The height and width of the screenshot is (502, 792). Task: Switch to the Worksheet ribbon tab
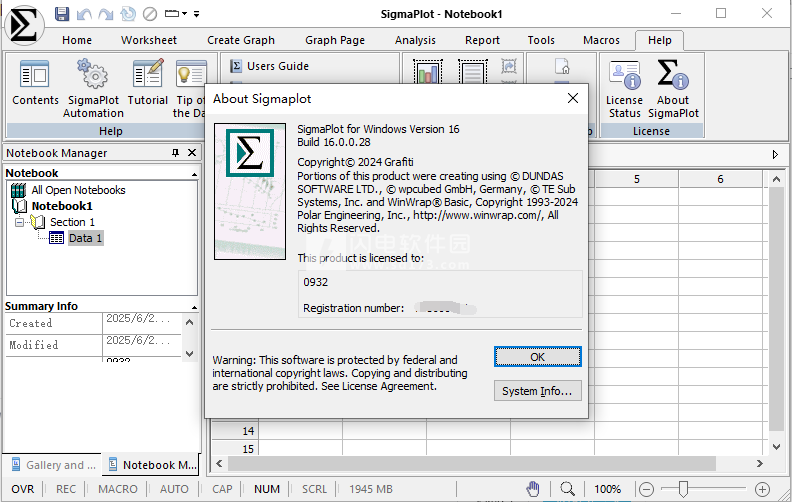pos(149,40)
